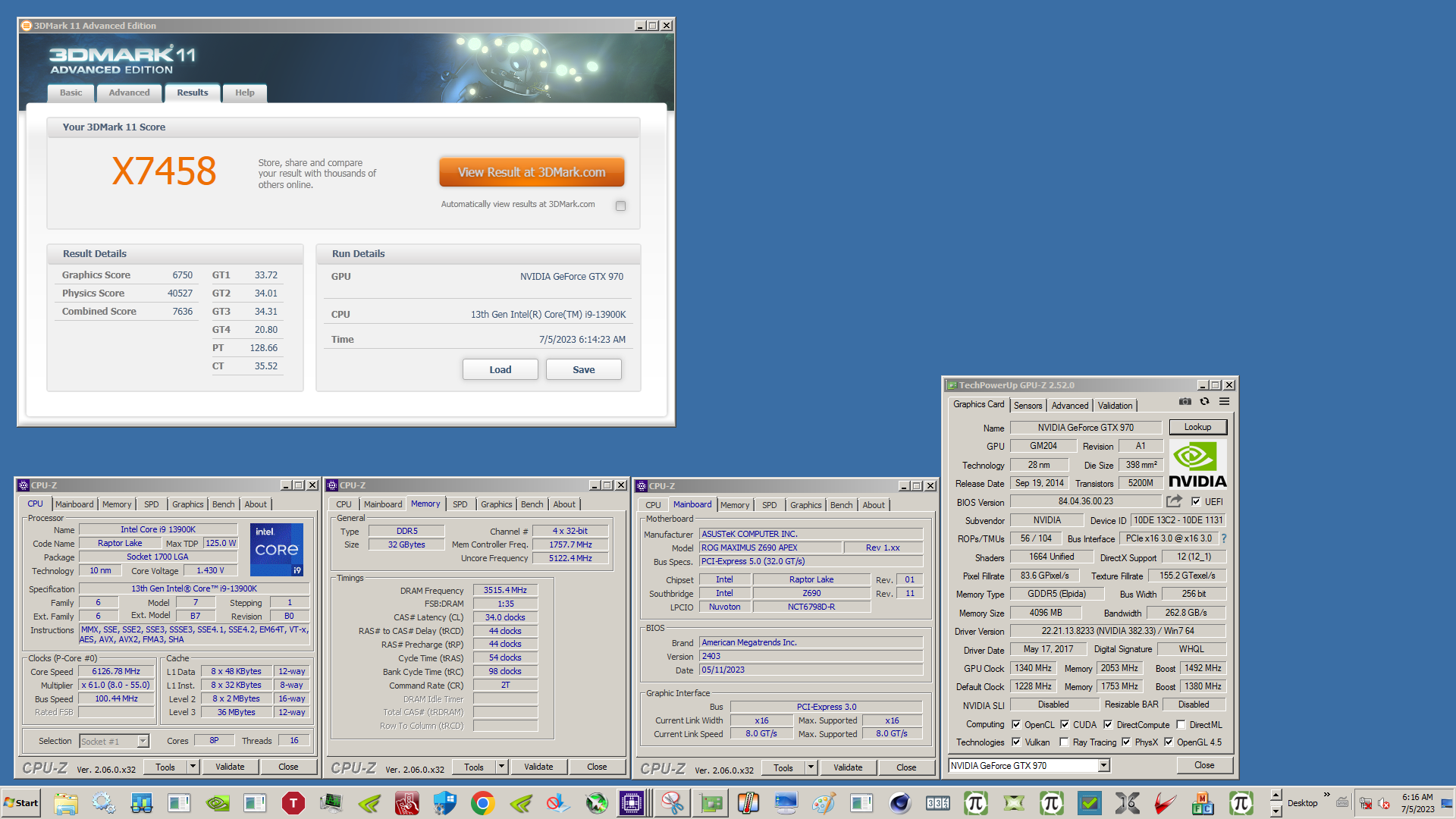Image resolution: width=1456 pixels, height=819 pixels.
Task: Open the GPU selection dropdown in GPU-Z
Action: pyautogui.click(x=1104, y=766)
